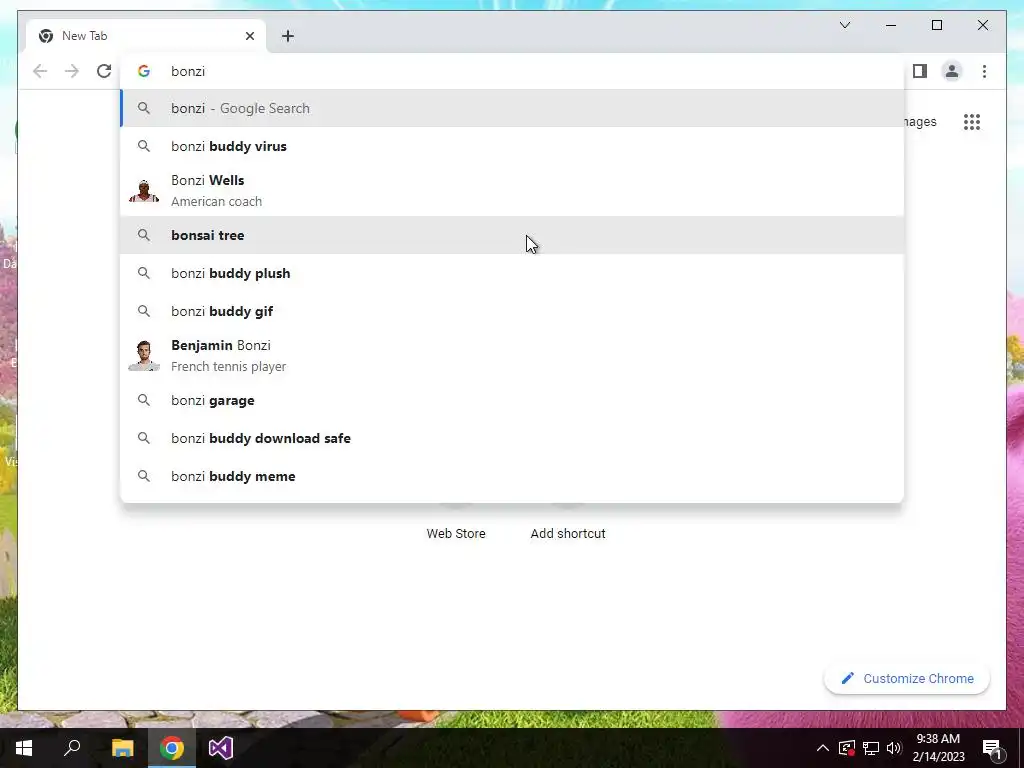This screenshot has width=1024, height=768.
Task: Add a new tab with plus button
Action: 288,36
